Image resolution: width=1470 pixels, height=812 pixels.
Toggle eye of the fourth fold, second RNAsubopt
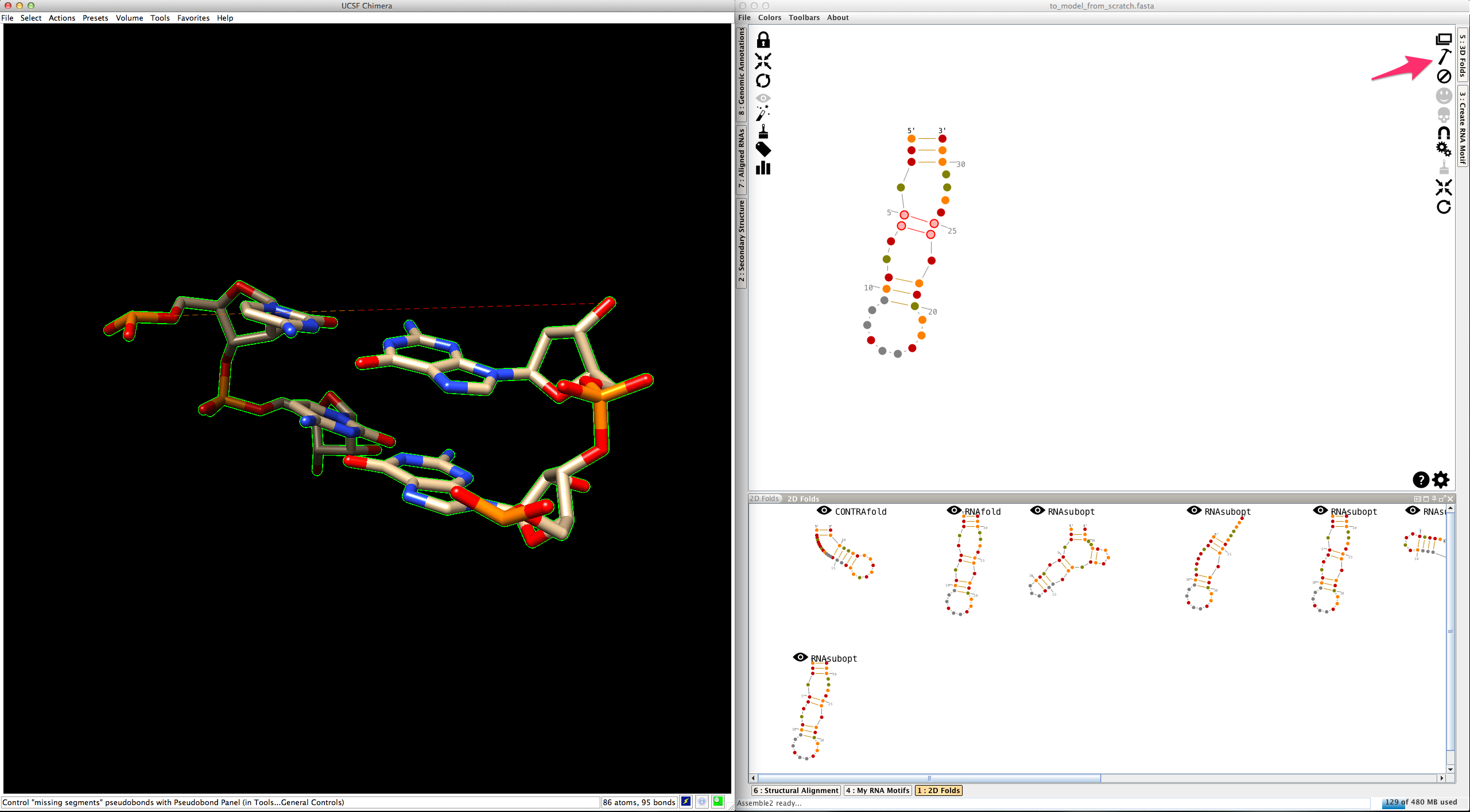tap(1194, 511)
